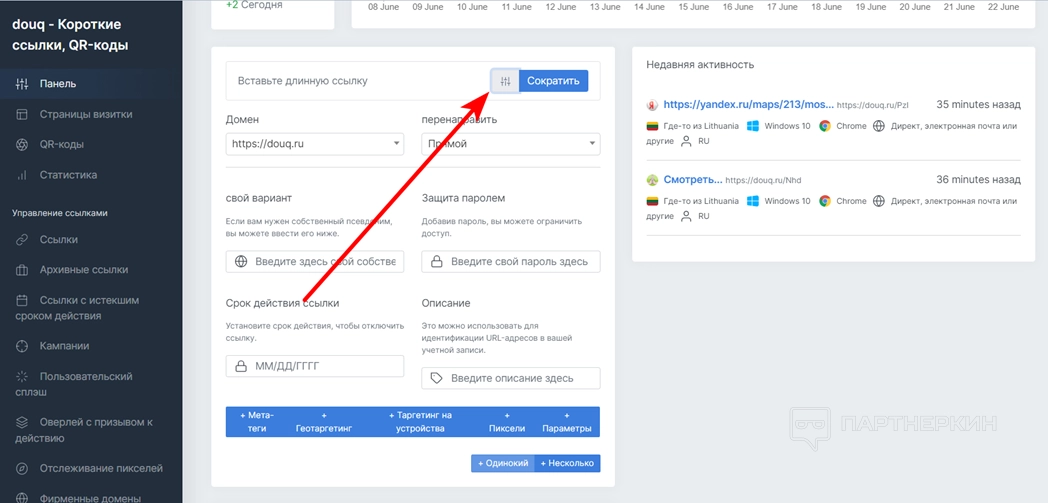The width and height of the screenshot is (1048, 503).
Task: Open Ссылки с истекшим сроком действия
Action: coord(91,308)
